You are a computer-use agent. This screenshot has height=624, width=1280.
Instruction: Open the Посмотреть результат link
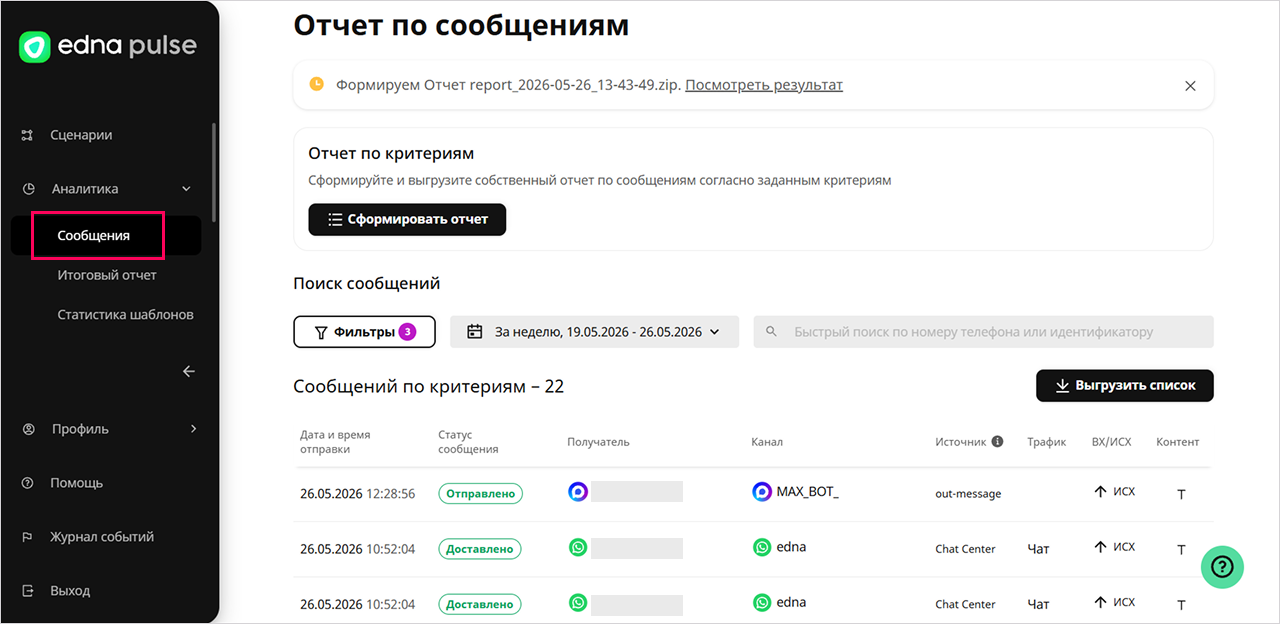(764, 85)
